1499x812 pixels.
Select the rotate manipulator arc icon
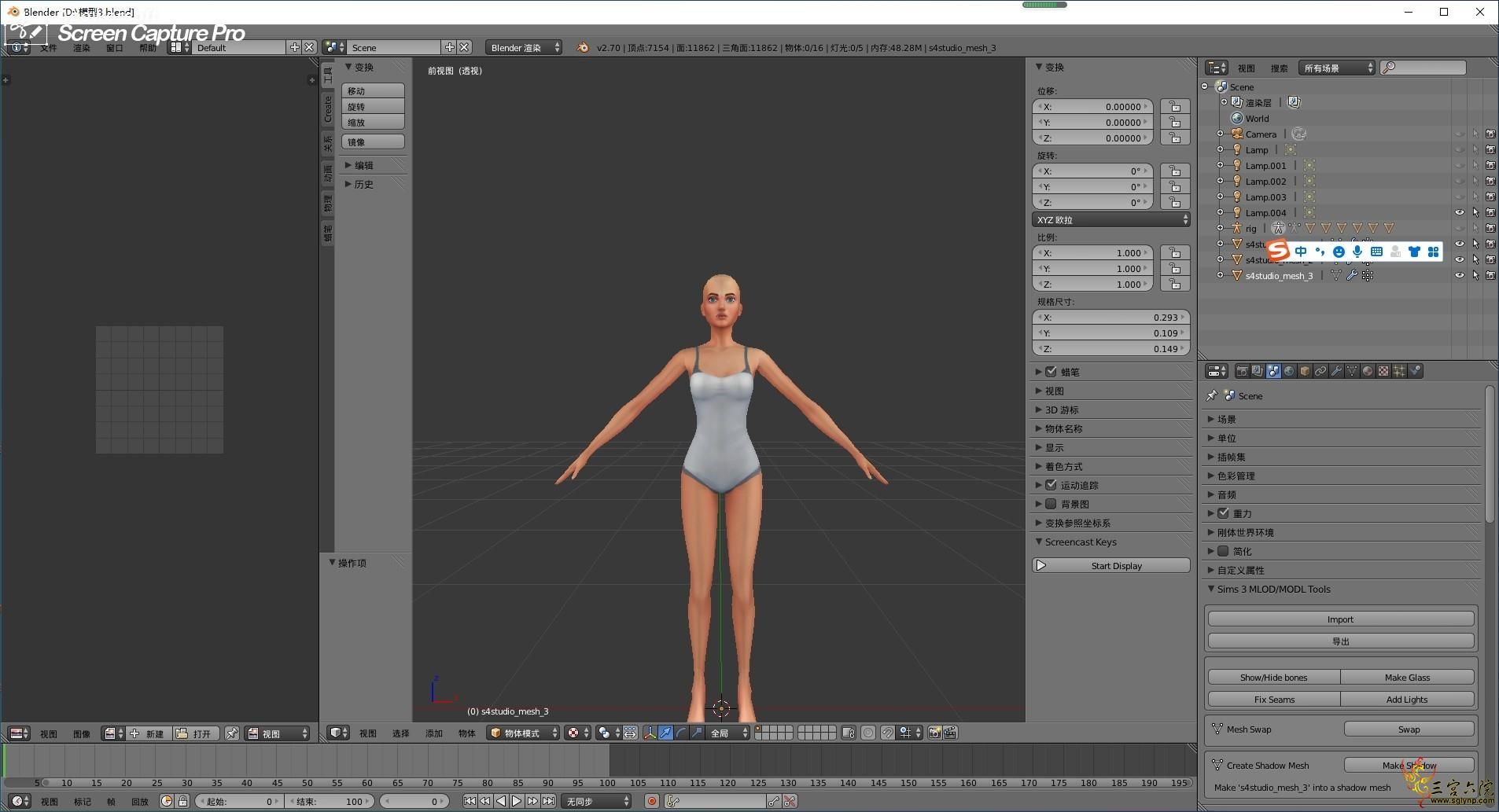(x=681, y=733)
